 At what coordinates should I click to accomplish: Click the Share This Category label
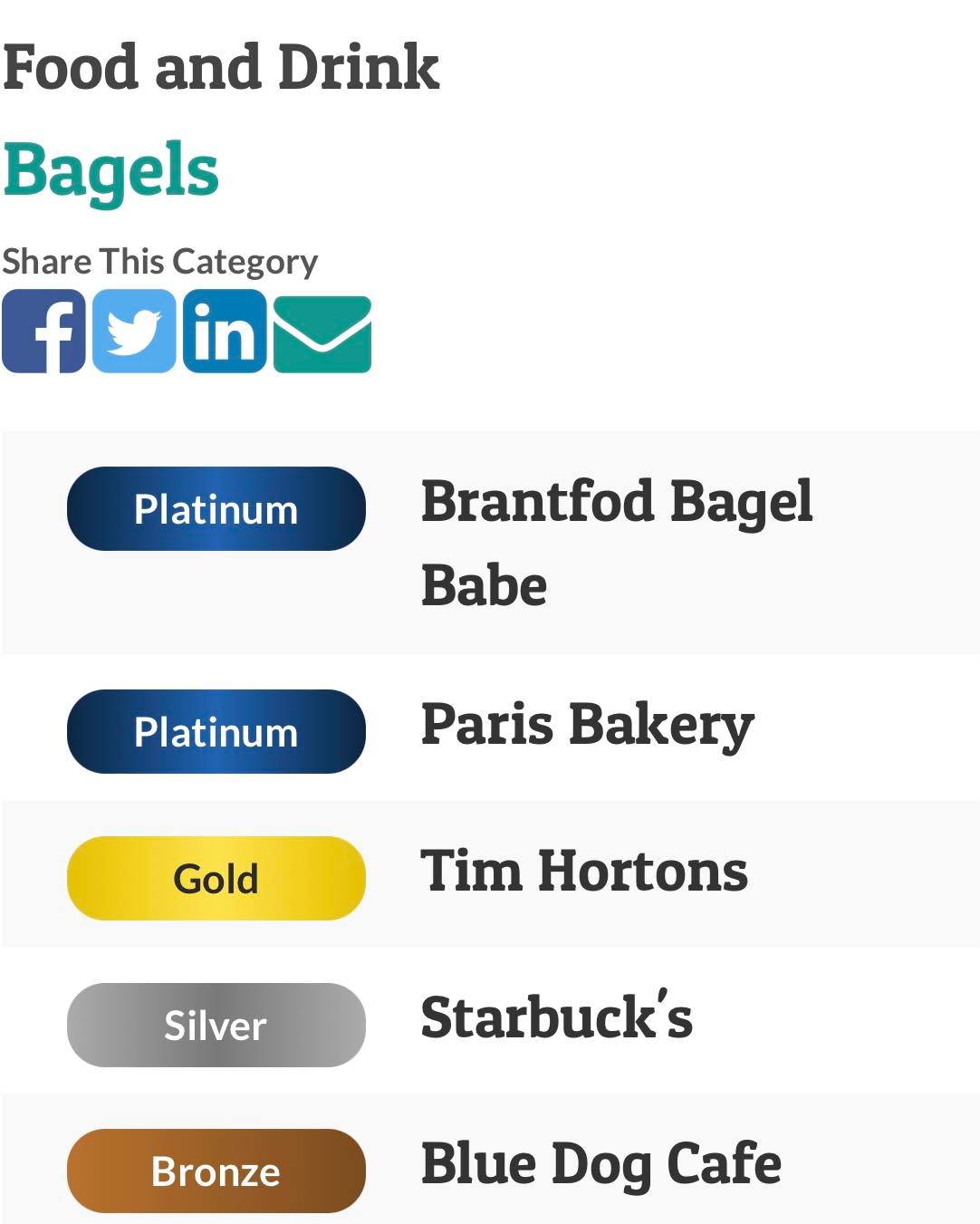(x=159, y=262)
